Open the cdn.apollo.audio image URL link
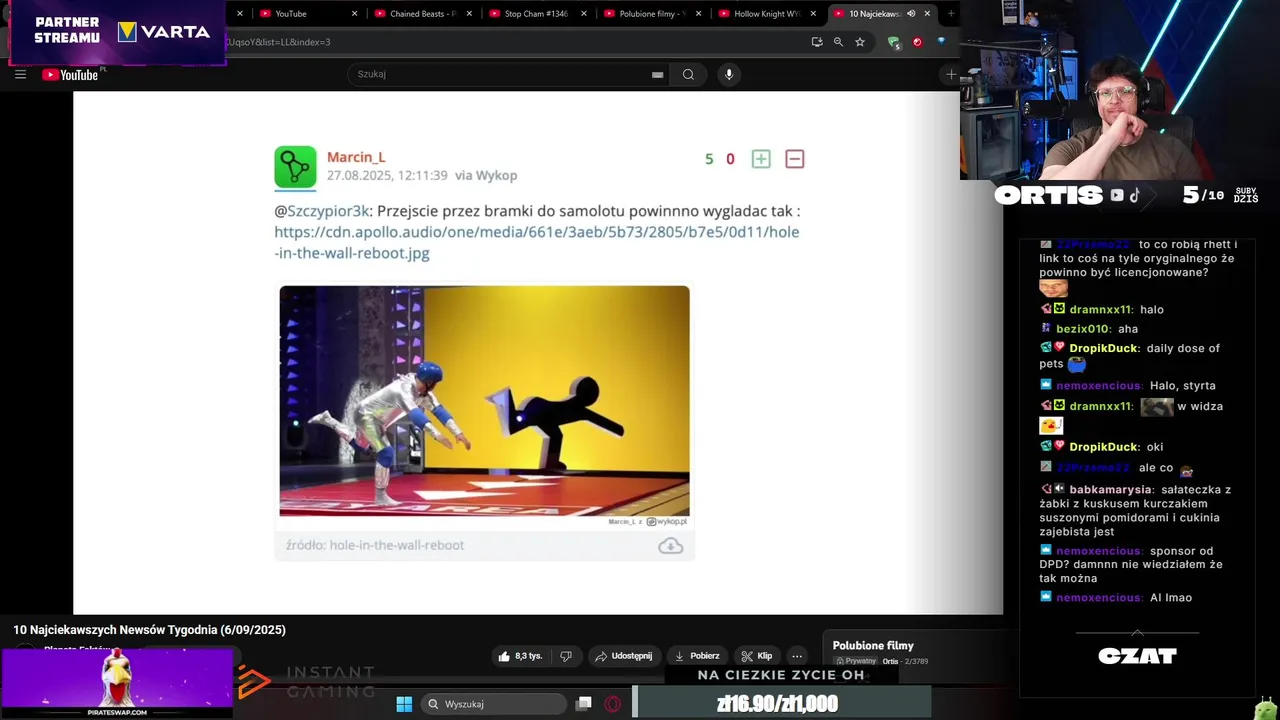 (x=537, y=242)
